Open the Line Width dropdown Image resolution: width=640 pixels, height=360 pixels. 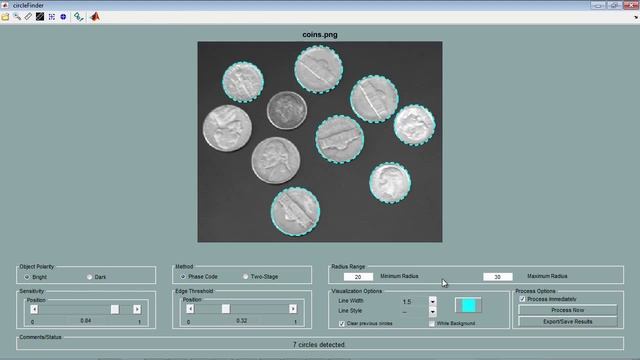[x=433, y=302]
